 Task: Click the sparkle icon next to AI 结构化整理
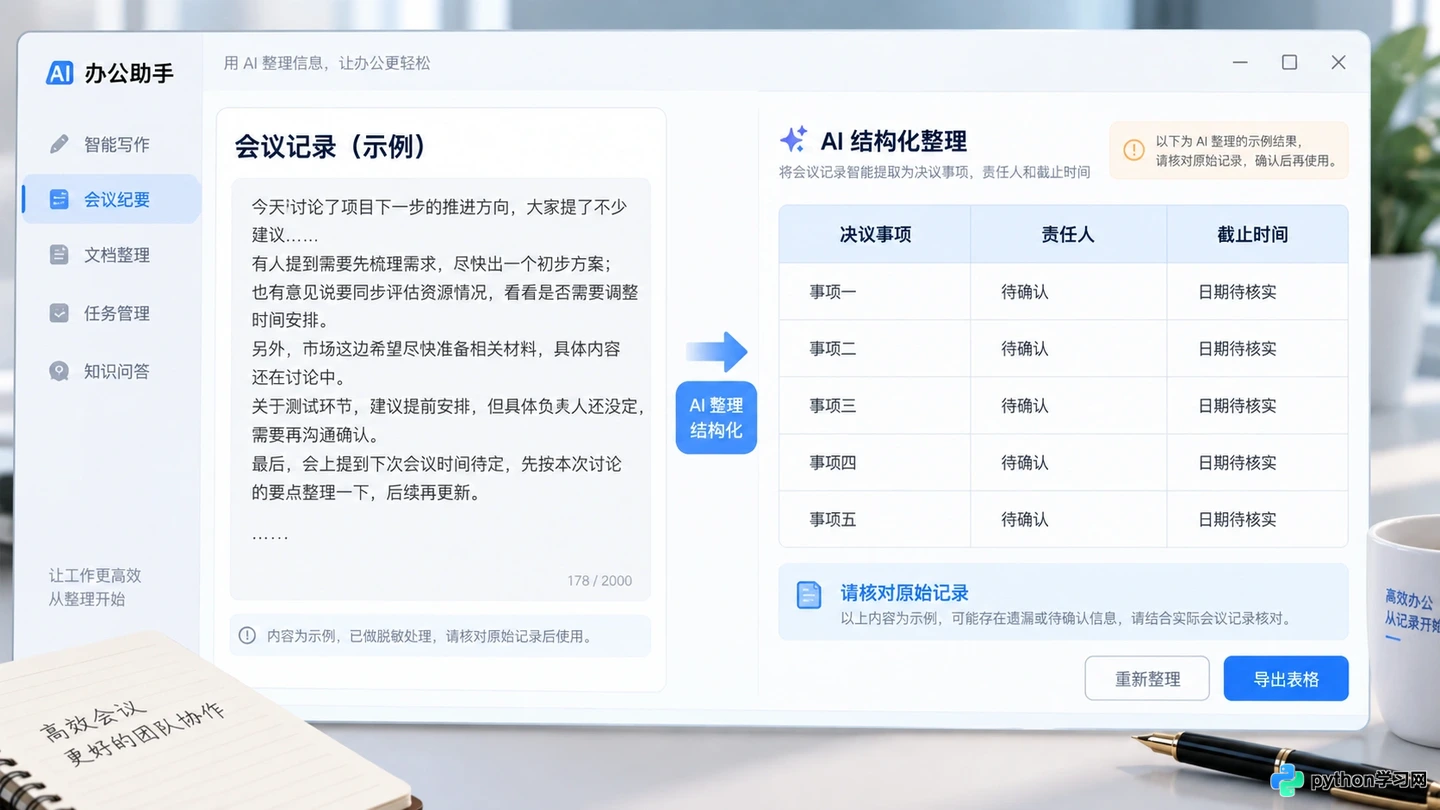[794, 140]
